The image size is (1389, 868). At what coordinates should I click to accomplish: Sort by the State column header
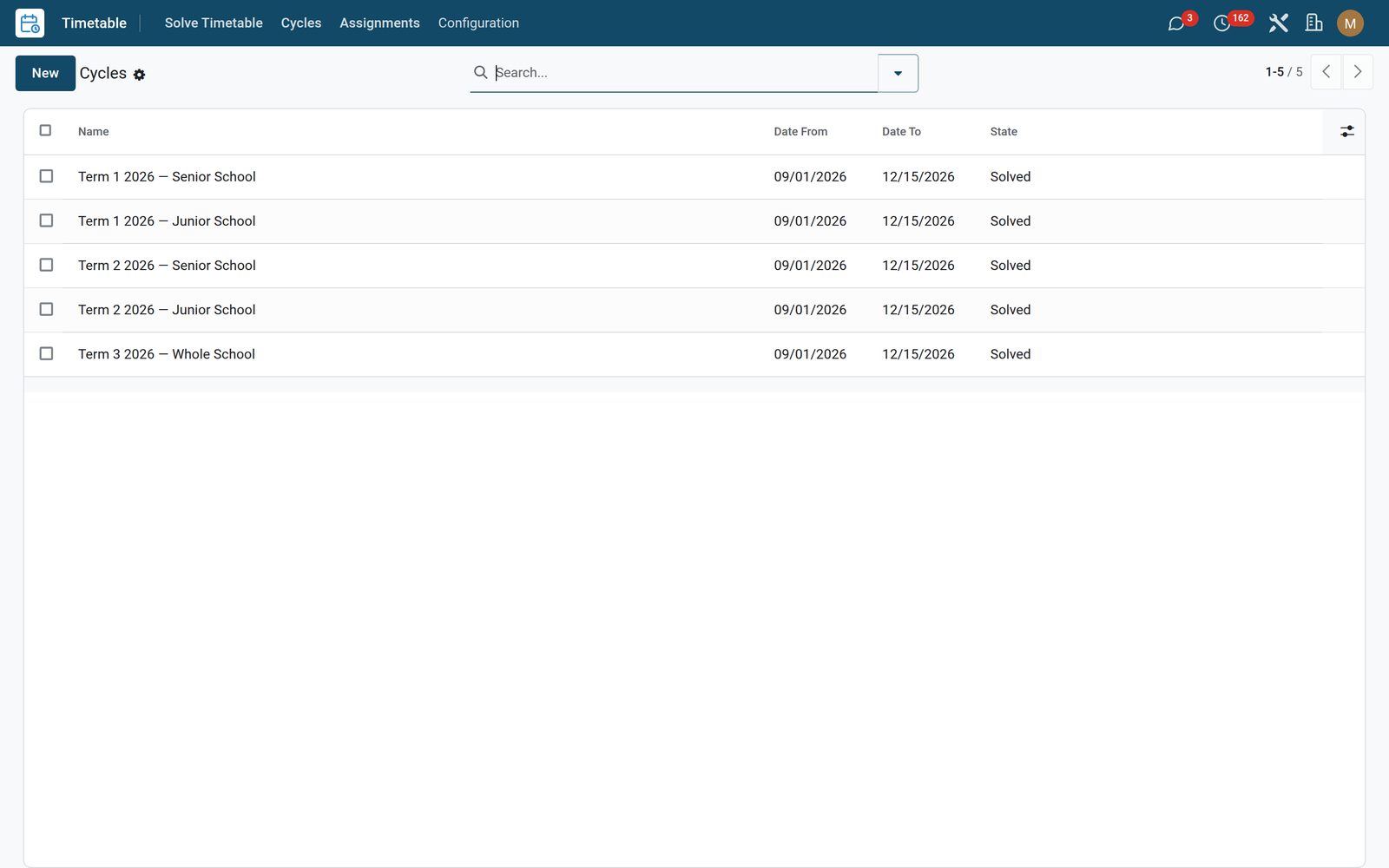[x=1004, y=132]
